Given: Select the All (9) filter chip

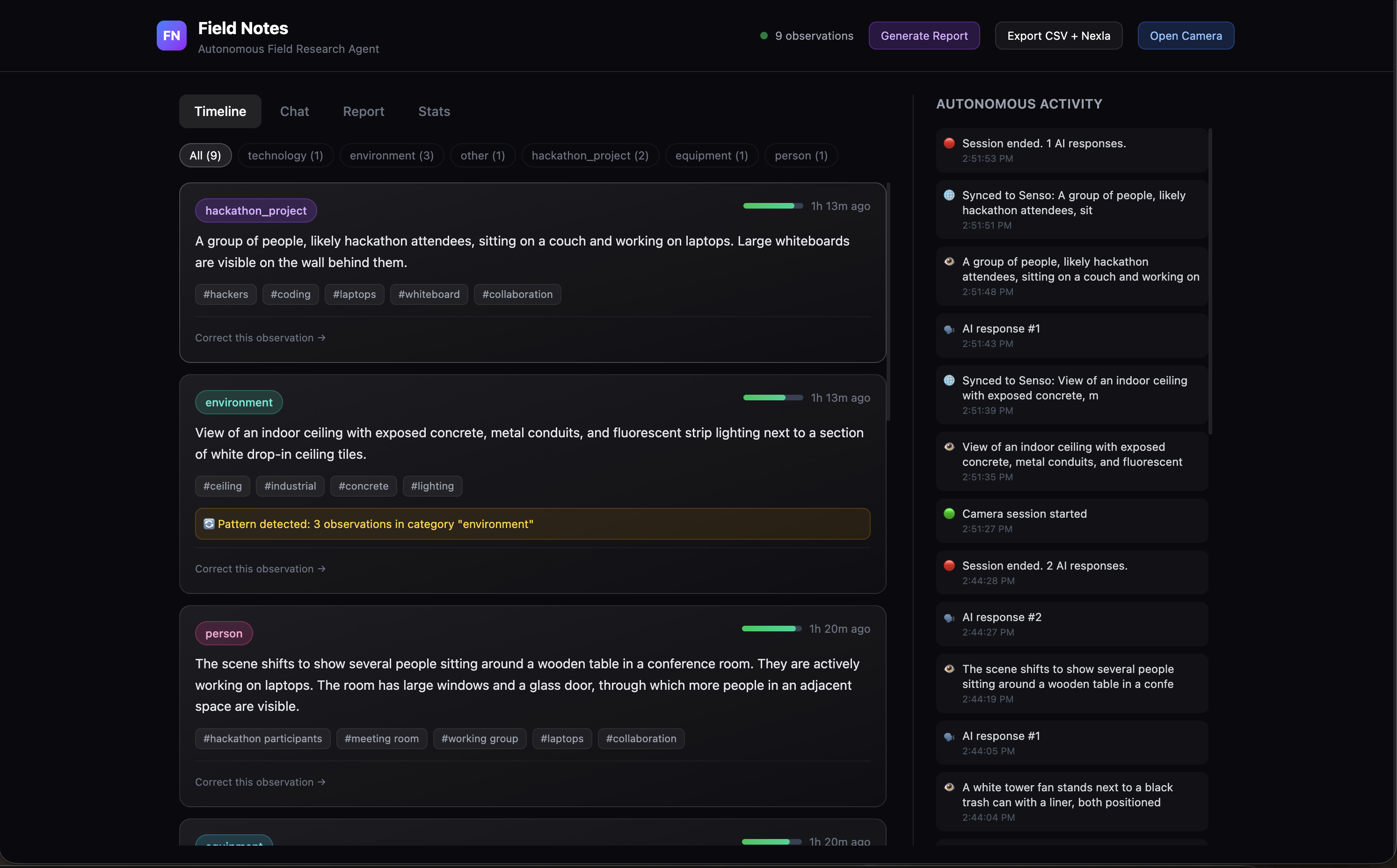Looking at the screenshot, I should click(205, 156).
